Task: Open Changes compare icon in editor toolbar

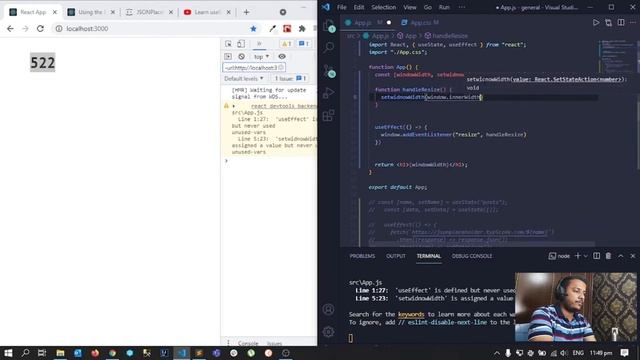Action: (x=608, y=22)
